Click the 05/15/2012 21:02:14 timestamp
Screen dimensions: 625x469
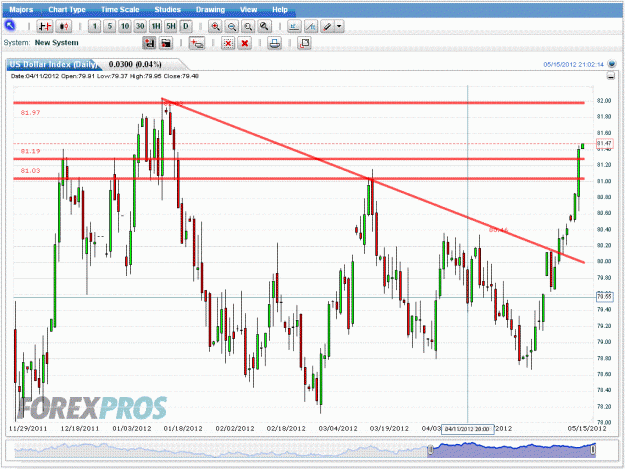click(x=574, y=64)
